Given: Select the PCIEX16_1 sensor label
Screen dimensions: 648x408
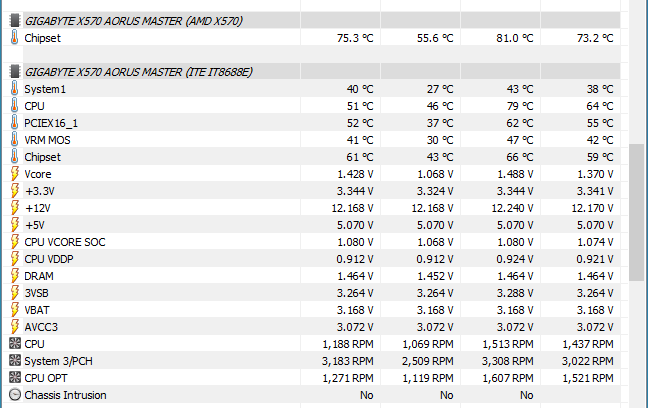Looking at the screenshot, I should click(x=51, y=123).
